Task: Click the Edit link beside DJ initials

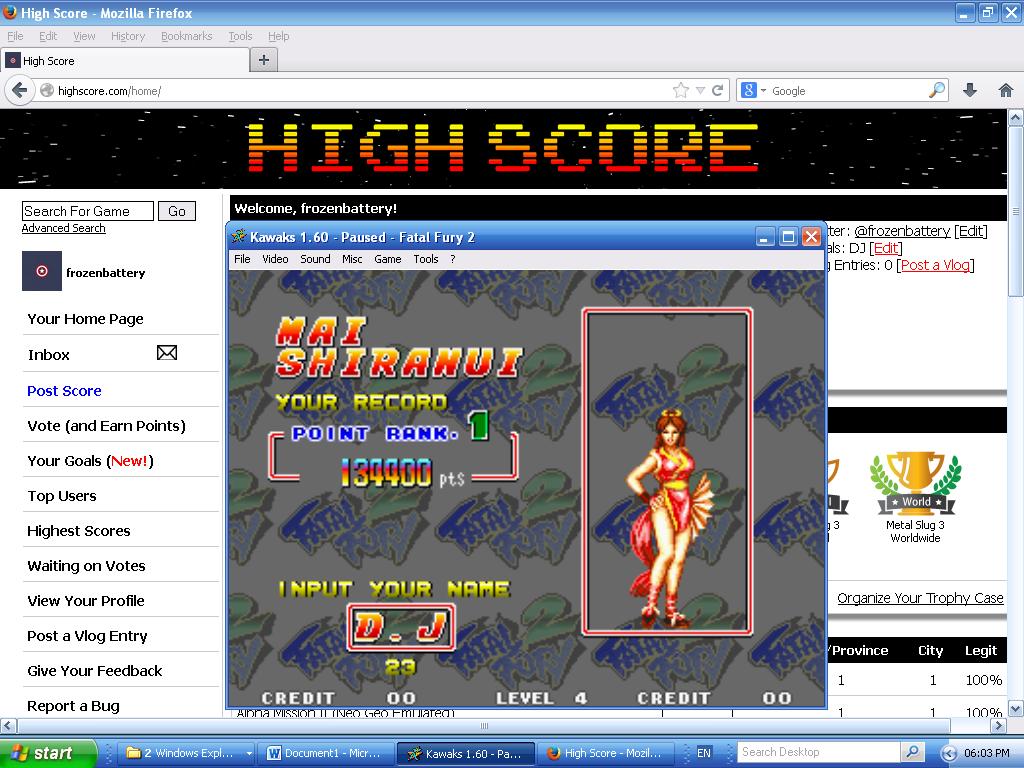Action: [x=886, y=248]
